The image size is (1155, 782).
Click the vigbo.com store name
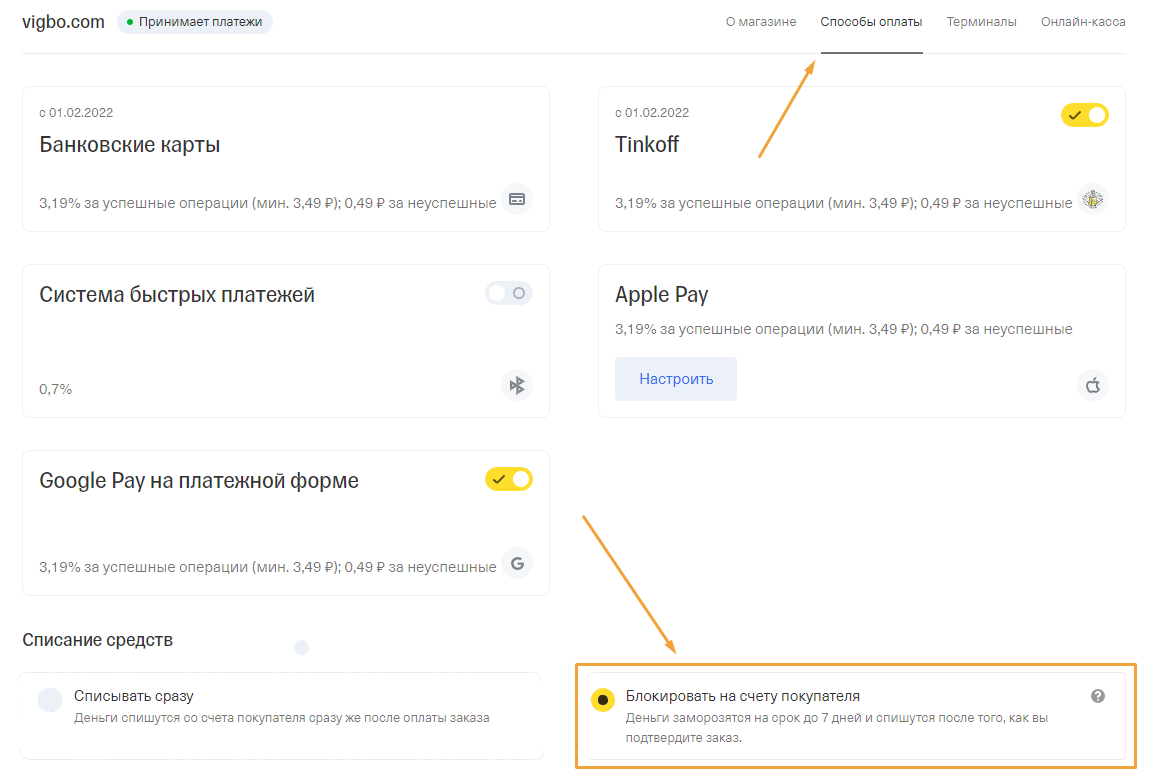click(x=63, y=22)
